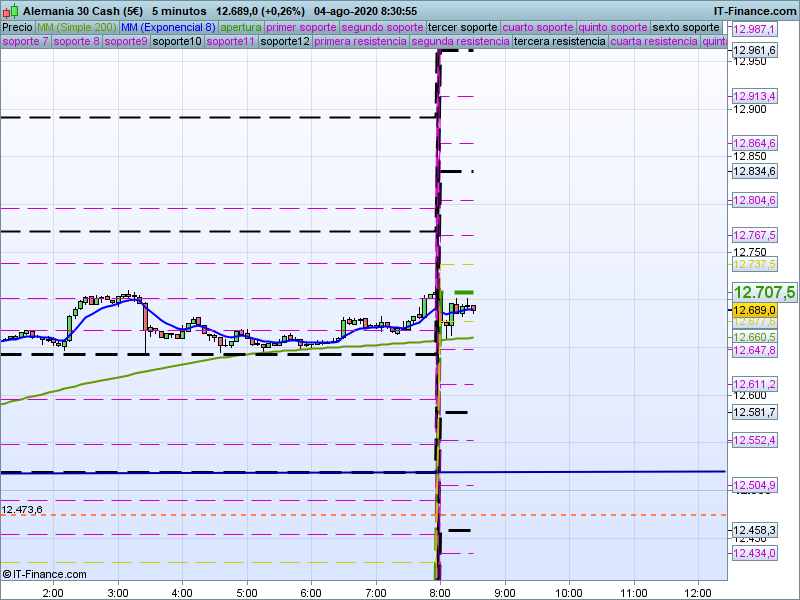The image size is (800, 600).
Task: Select the 12.504,9 price tag on axis
Action: click(x=755, y=485)
